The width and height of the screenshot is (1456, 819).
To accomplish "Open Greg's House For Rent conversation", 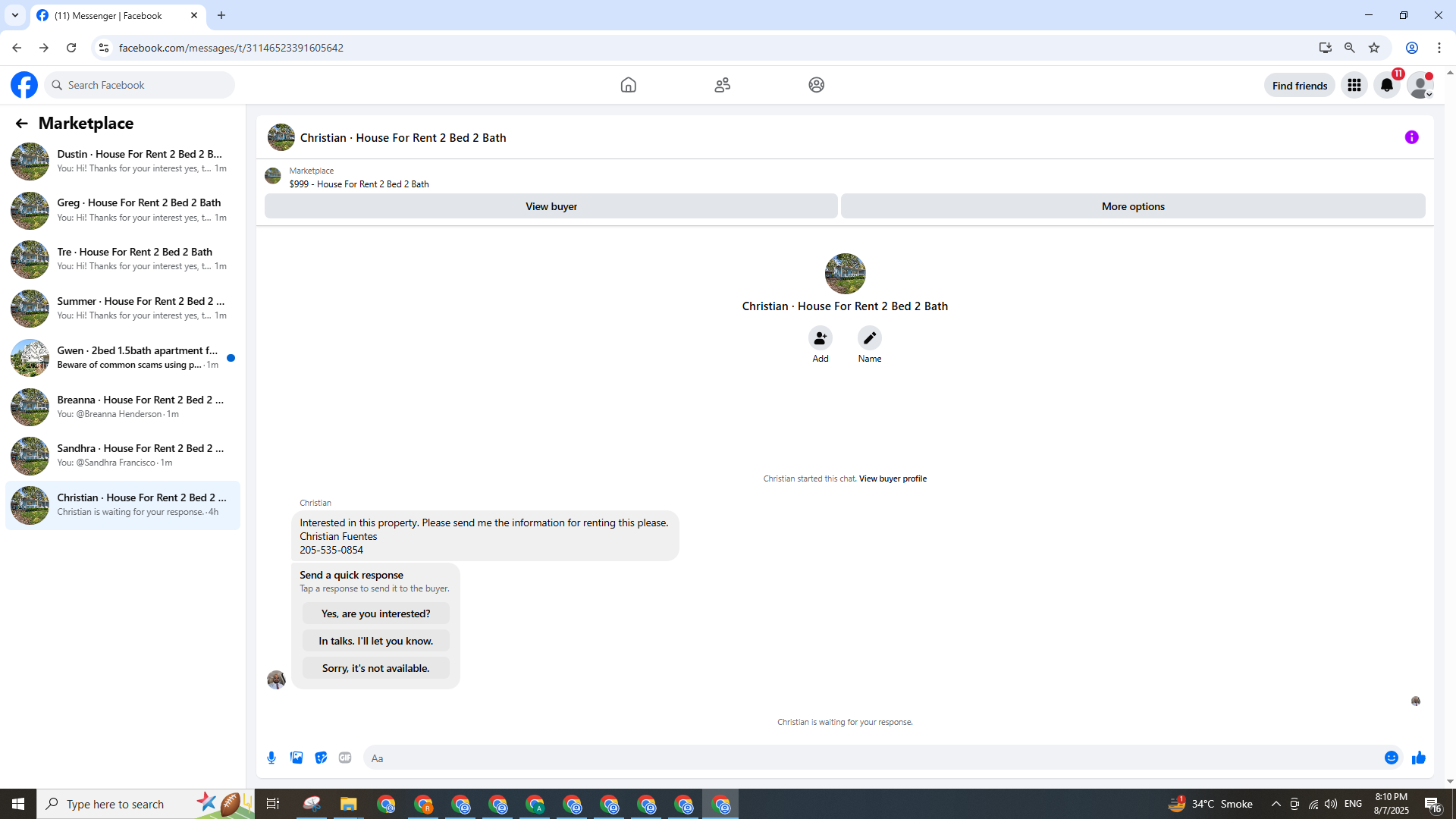I will (x=123, y=210).
